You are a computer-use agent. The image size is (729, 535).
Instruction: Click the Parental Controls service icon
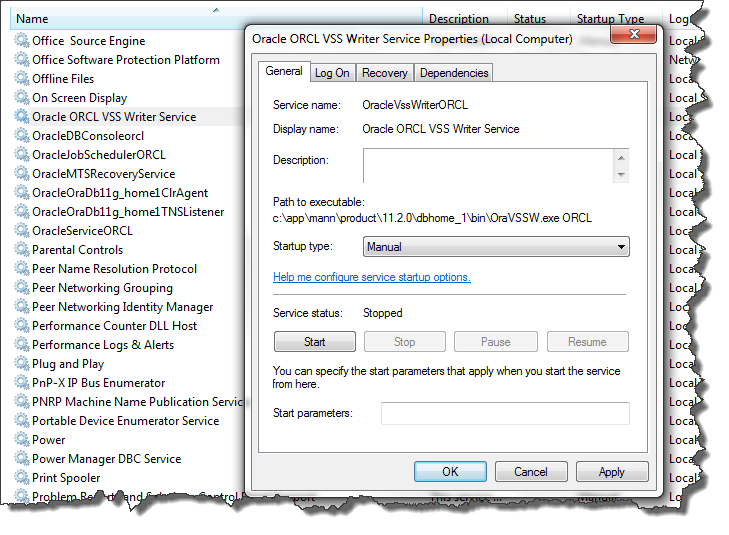point(22,250)
